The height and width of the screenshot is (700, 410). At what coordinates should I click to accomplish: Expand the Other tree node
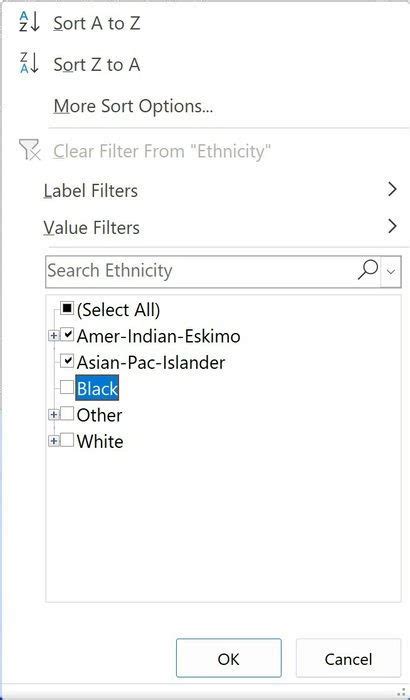(54, 415)
